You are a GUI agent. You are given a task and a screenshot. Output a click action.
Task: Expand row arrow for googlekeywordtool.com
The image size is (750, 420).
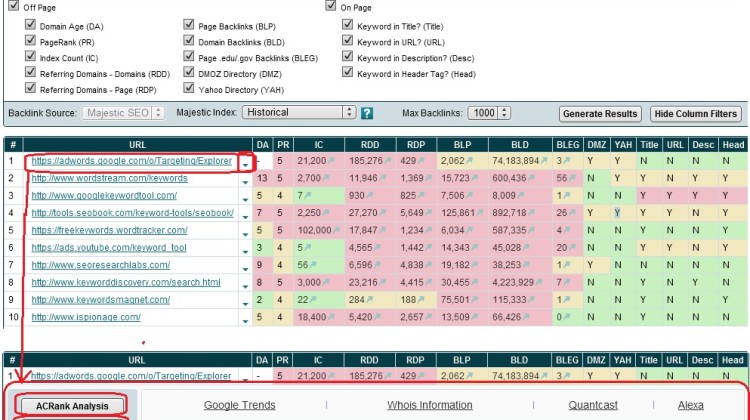pyautogui.click(x=245, y=199)
